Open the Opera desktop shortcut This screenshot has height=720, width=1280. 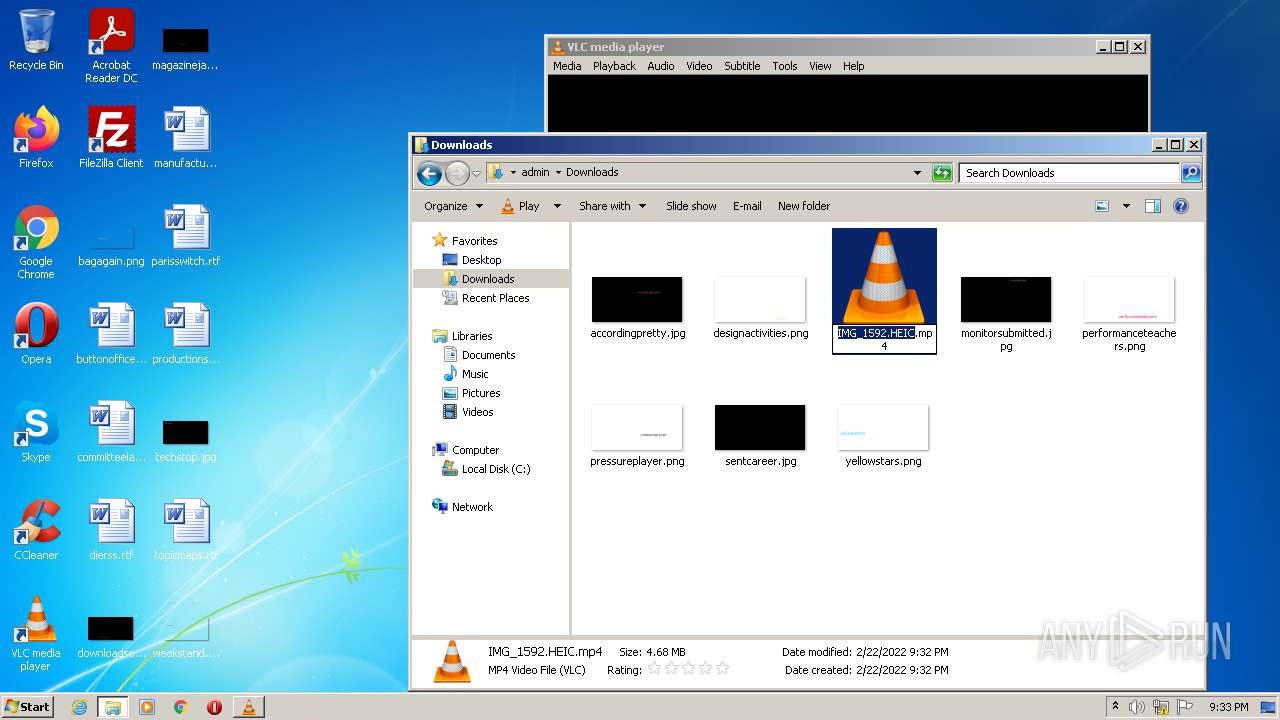(36, 334)
